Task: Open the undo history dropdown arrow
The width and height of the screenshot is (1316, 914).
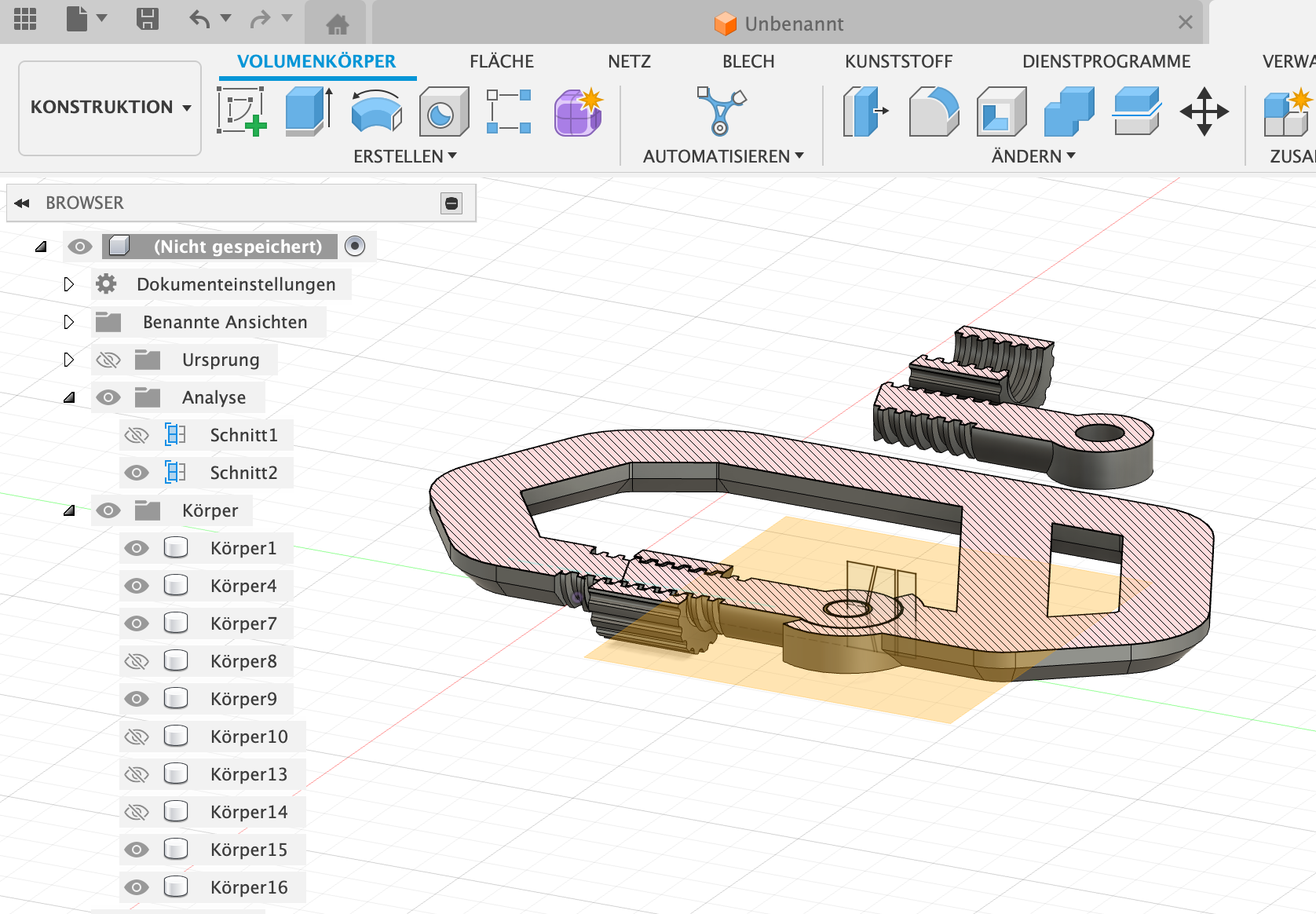Action: click(226, 18)
